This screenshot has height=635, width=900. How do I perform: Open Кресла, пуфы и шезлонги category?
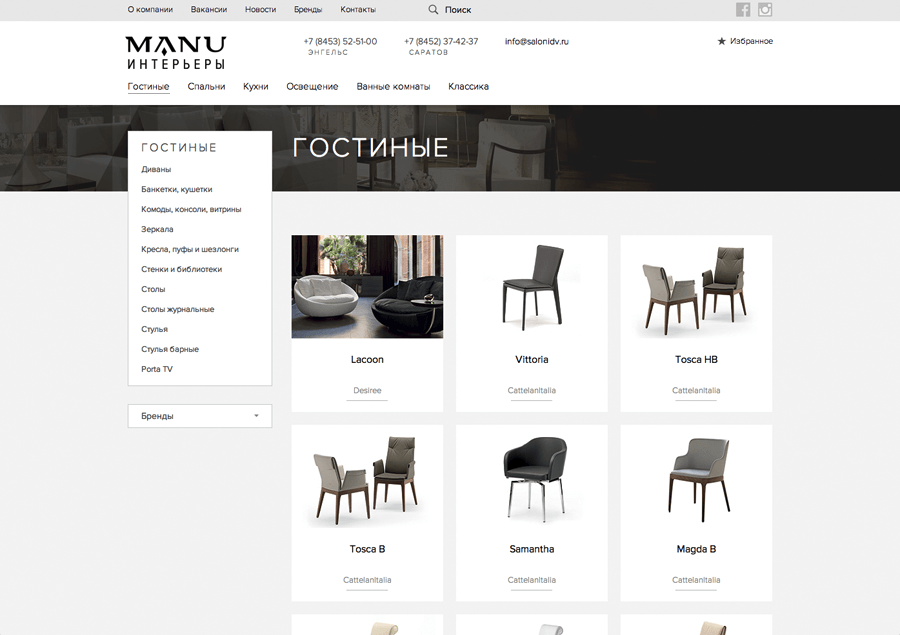(190, 249)
